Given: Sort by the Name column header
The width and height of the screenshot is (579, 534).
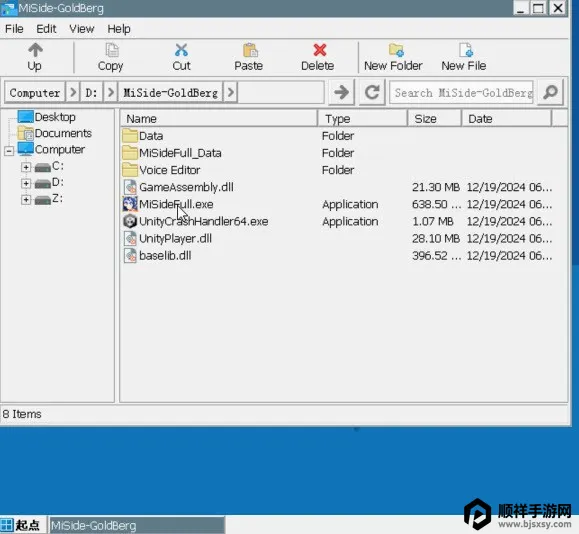Looking at the screenshot, I should pyautogui.click(x=219, y=119).
